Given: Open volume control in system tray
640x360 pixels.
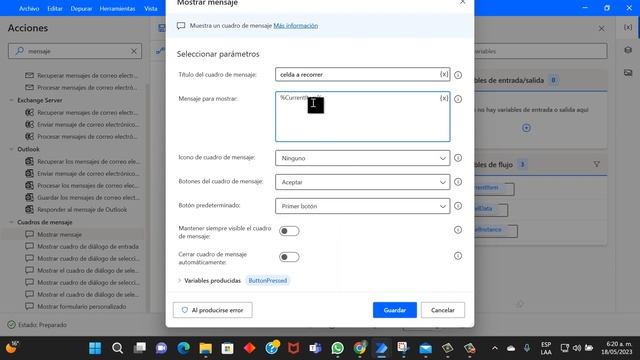Looking at the screenshot, I should click(x=577, y=348).
